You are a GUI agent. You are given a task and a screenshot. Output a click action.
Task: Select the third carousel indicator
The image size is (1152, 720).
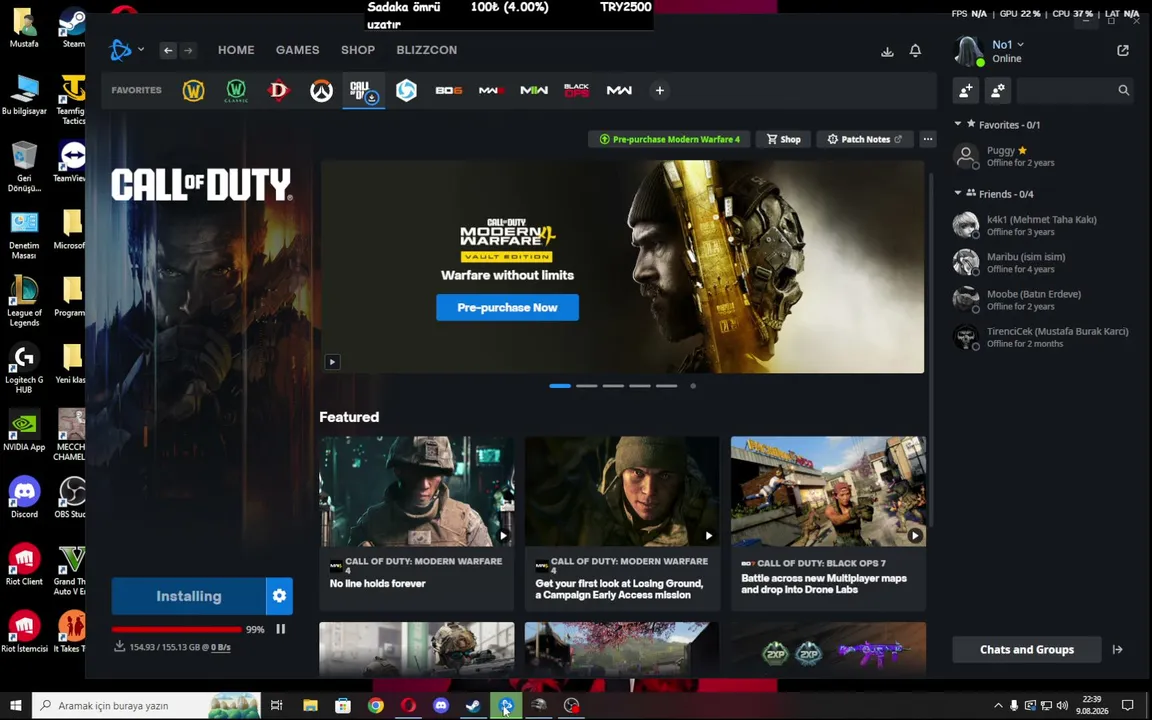613,386
